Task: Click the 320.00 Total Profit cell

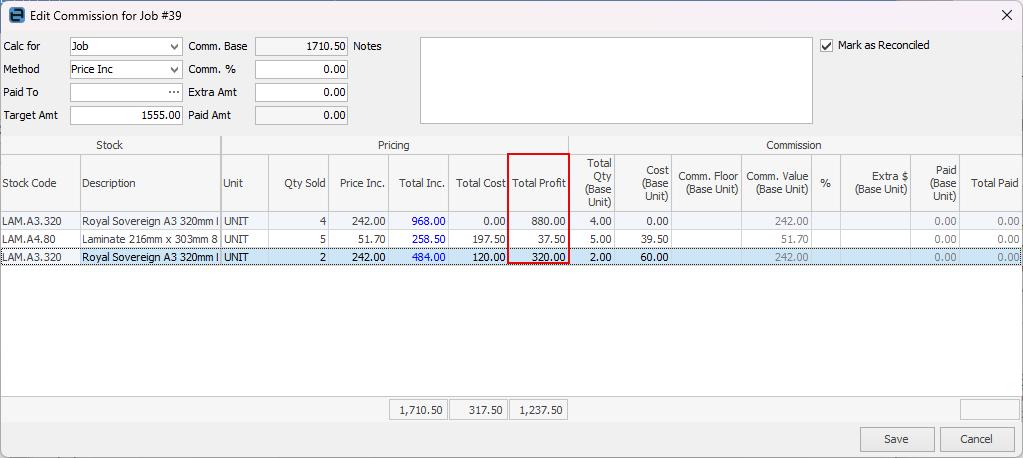Action: [x=538, y=257]
